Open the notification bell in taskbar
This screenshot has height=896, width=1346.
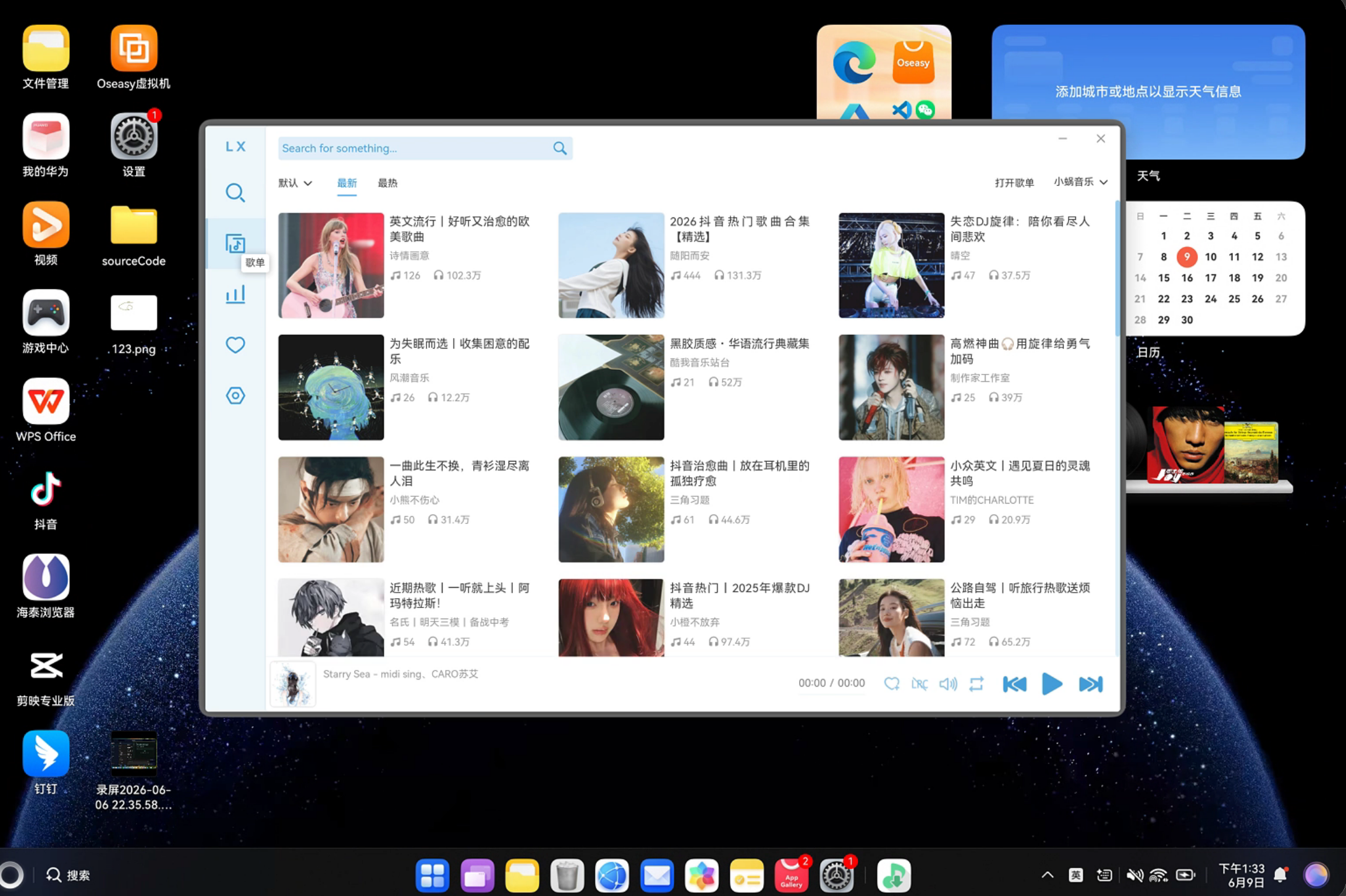[1280, 875]
